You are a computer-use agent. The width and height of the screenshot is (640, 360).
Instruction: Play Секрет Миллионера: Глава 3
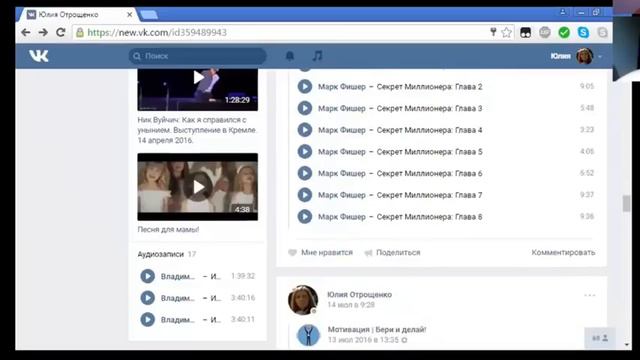[x=304, y=108]
